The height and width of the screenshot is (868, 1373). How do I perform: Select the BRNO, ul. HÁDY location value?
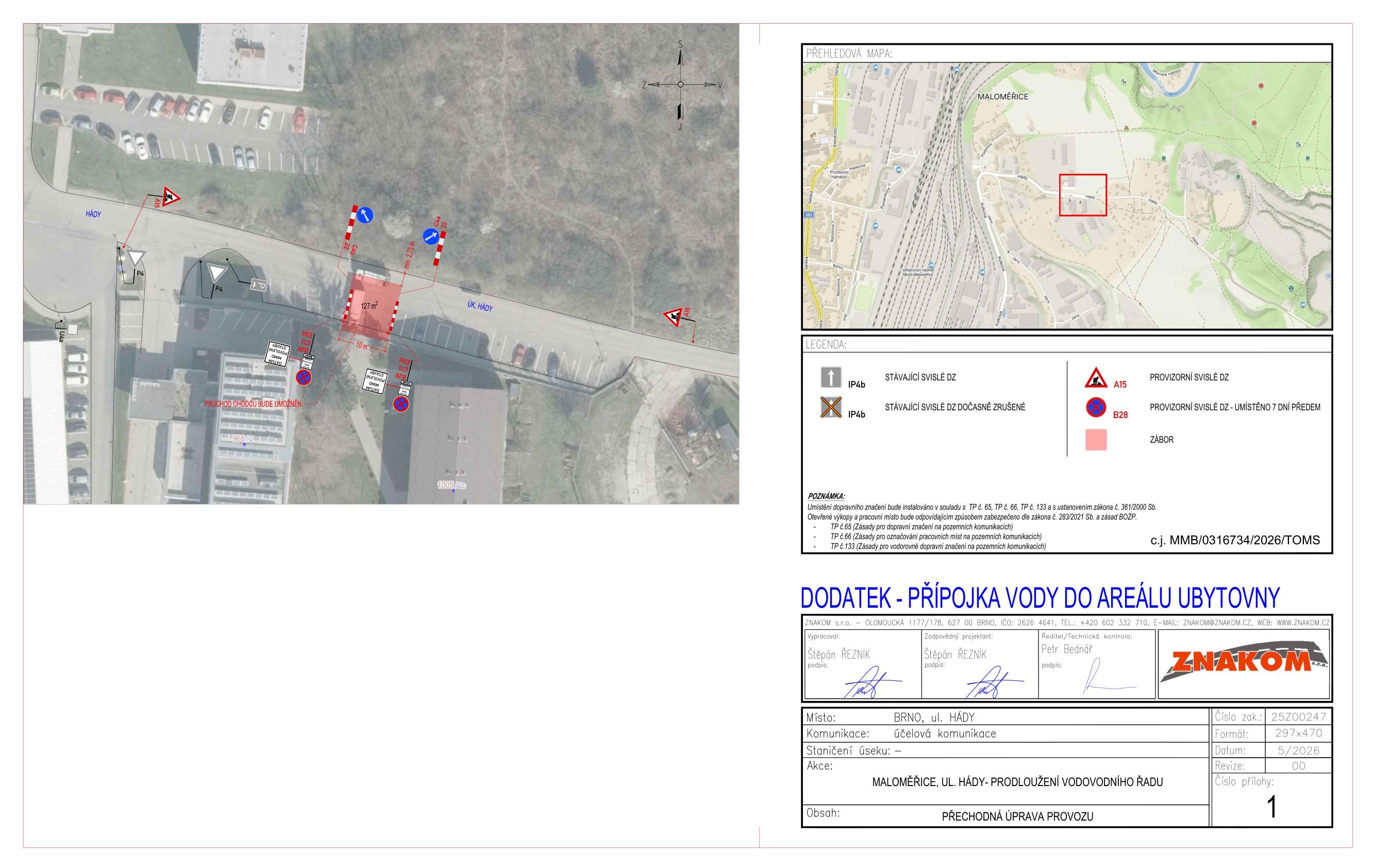[934, 717]
